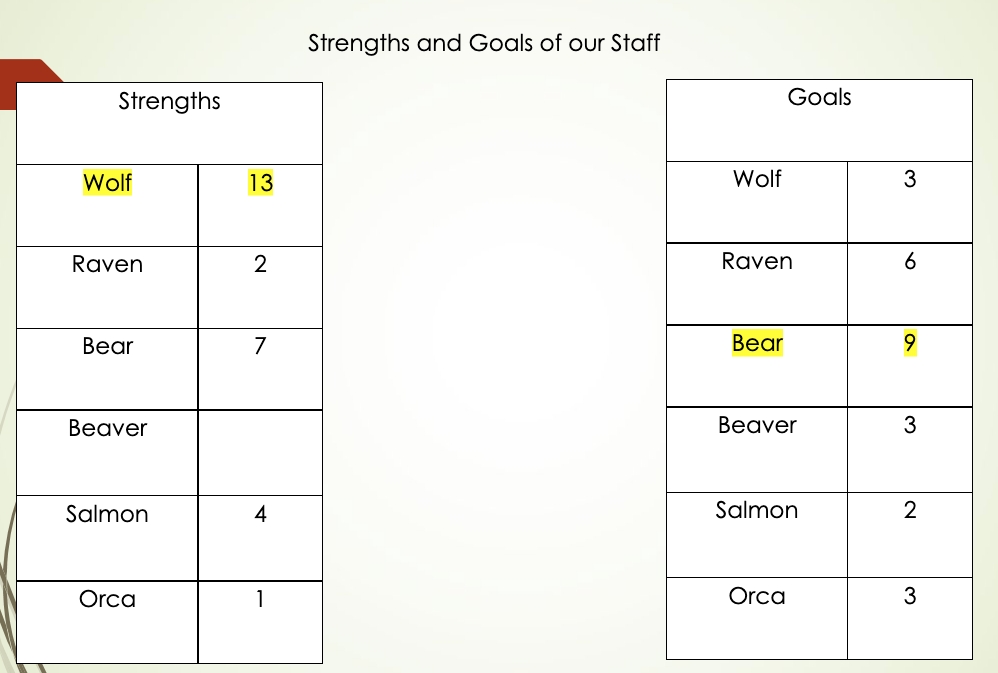Select Wolf cell in the Goals table

(757, 180)
